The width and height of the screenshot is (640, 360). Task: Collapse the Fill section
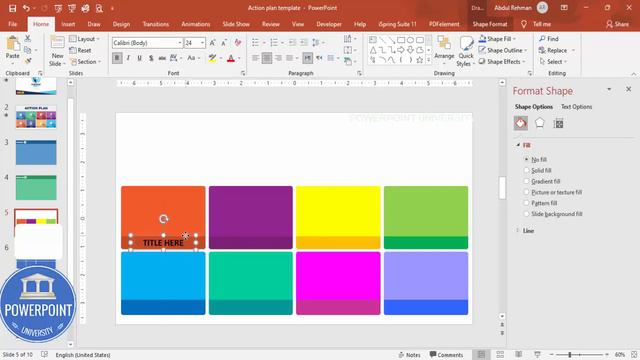click(518, 145)
